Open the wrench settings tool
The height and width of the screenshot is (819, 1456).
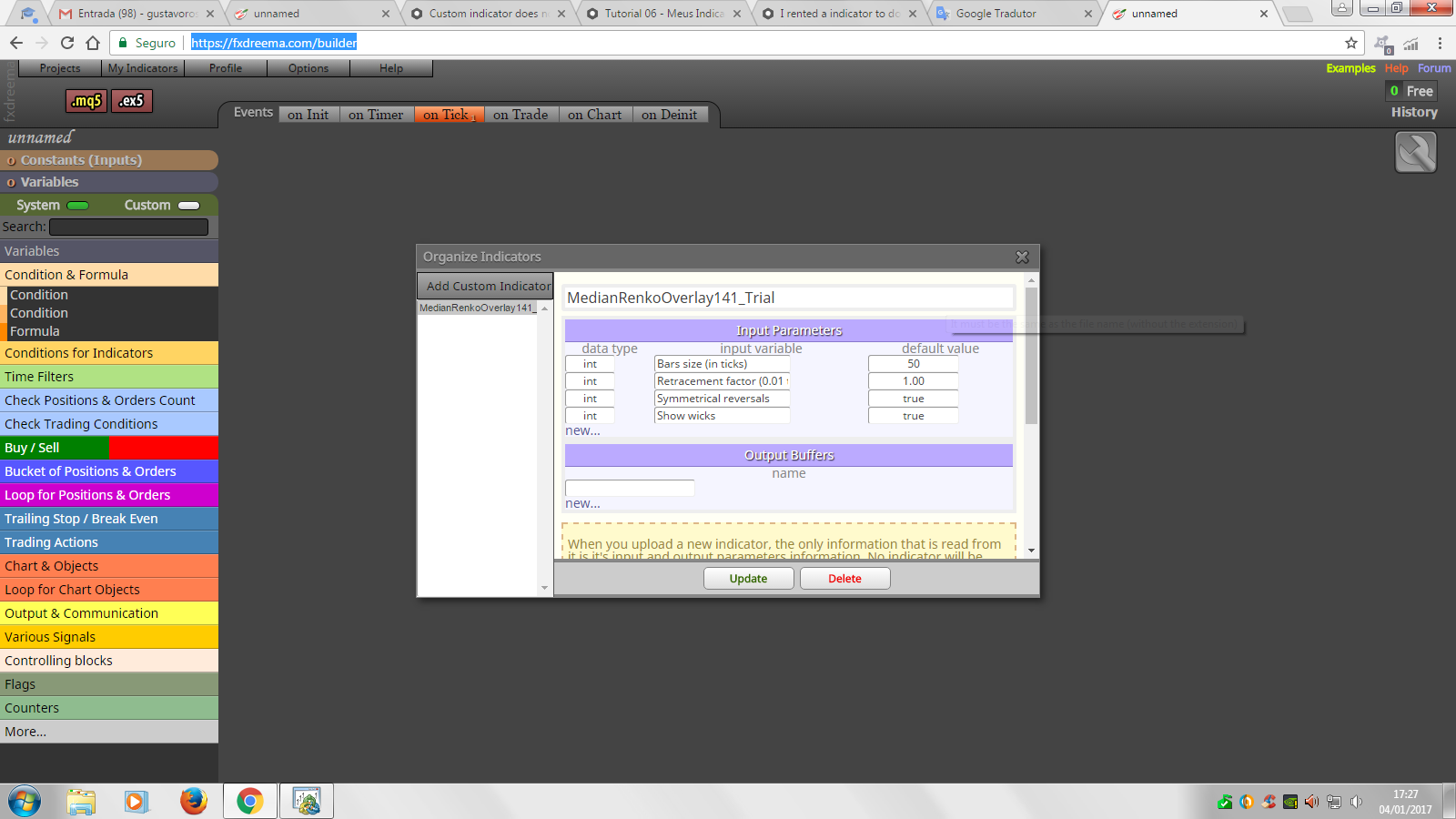(x=1416, y=152)
